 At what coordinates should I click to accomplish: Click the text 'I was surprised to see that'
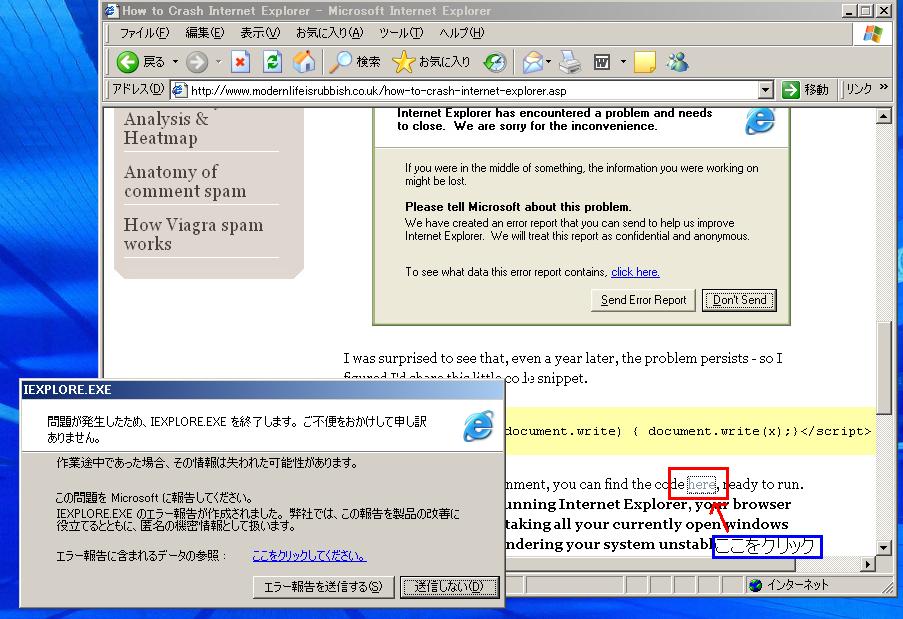tap(426, 358)
